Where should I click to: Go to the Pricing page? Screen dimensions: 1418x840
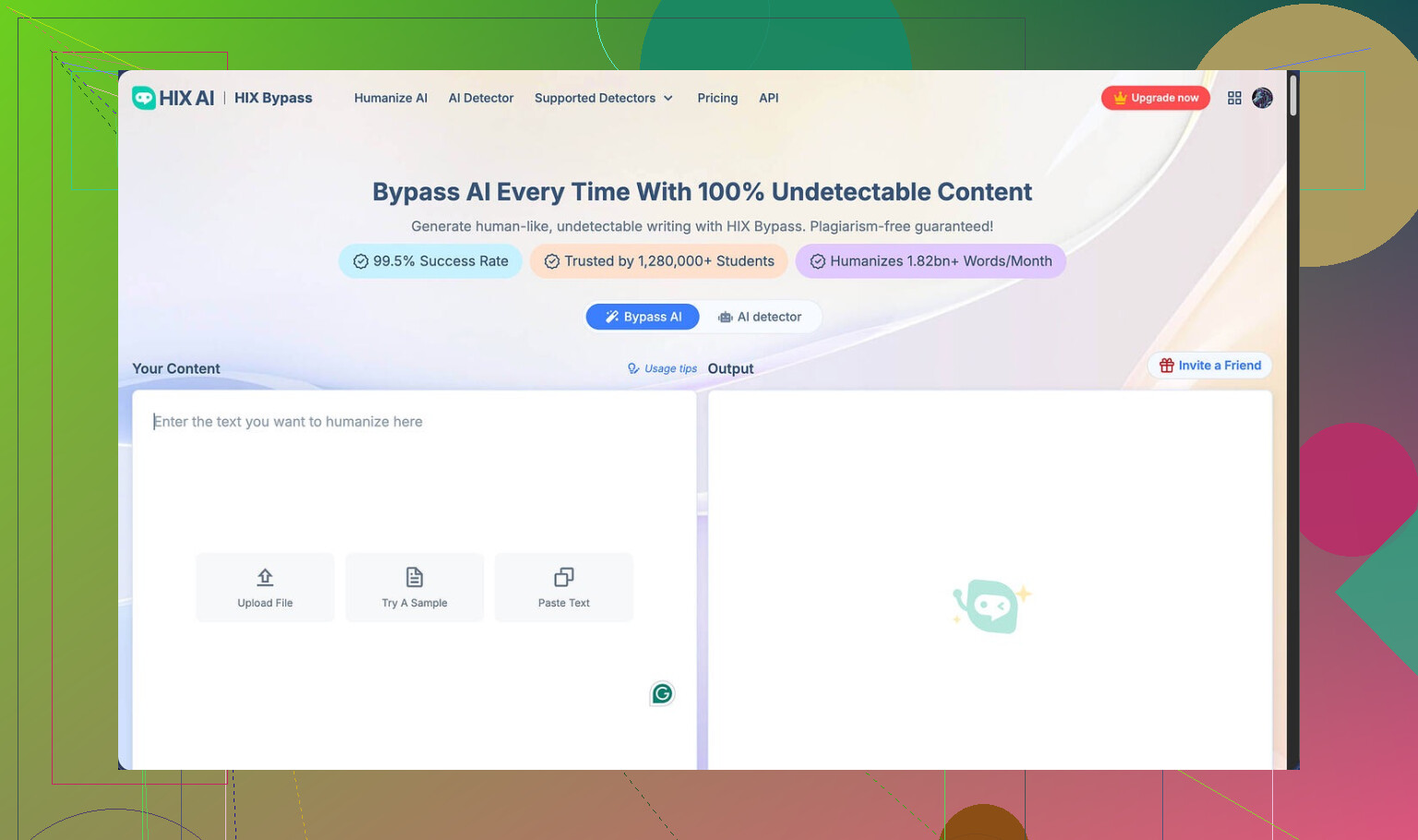(717, 98)
